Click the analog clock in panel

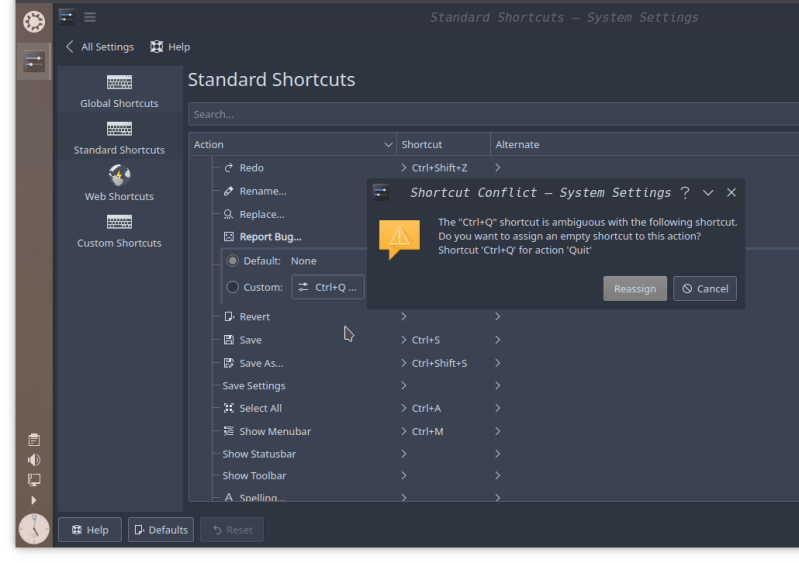coord(34,529)
